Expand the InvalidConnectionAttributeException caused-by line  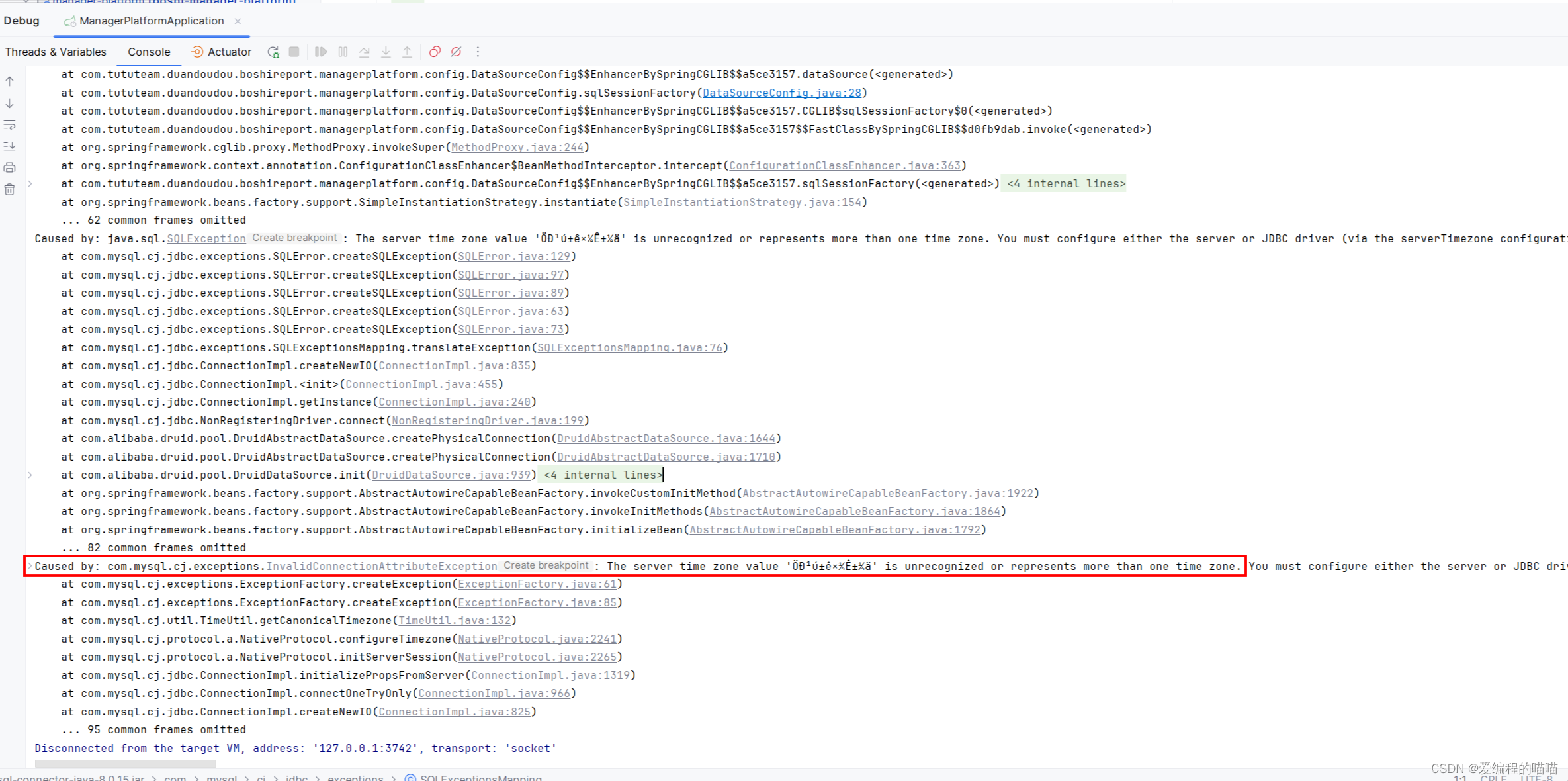(x=30, y=566)
